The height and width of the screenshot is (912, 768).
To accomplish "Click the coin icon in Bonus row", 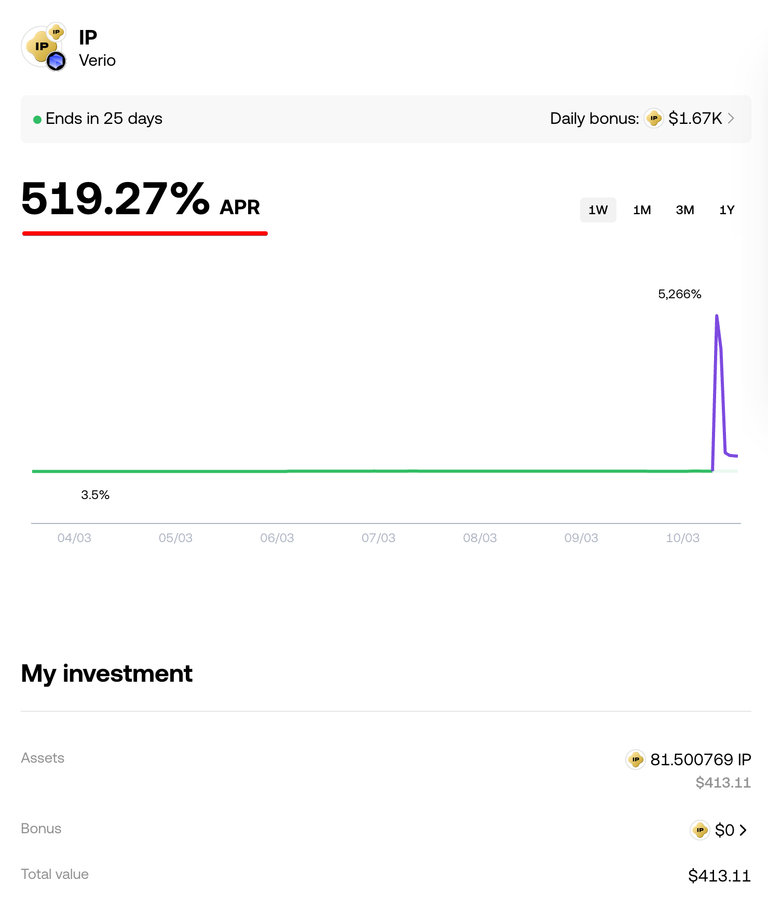I will click(700, 830).
